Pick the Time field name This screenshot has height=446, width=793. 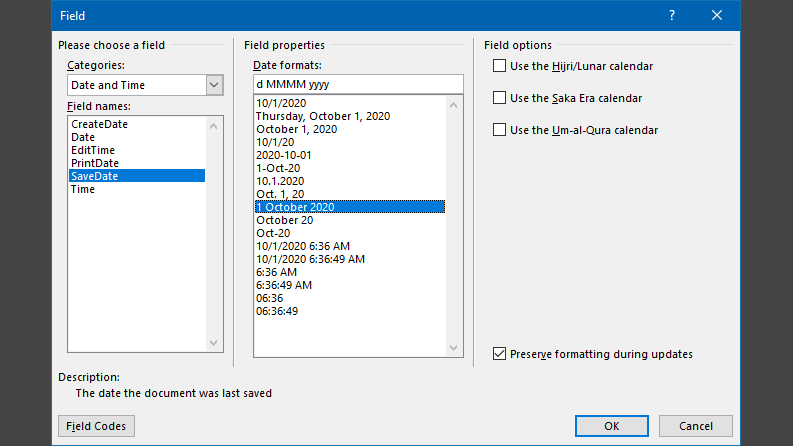coord(83,189)
